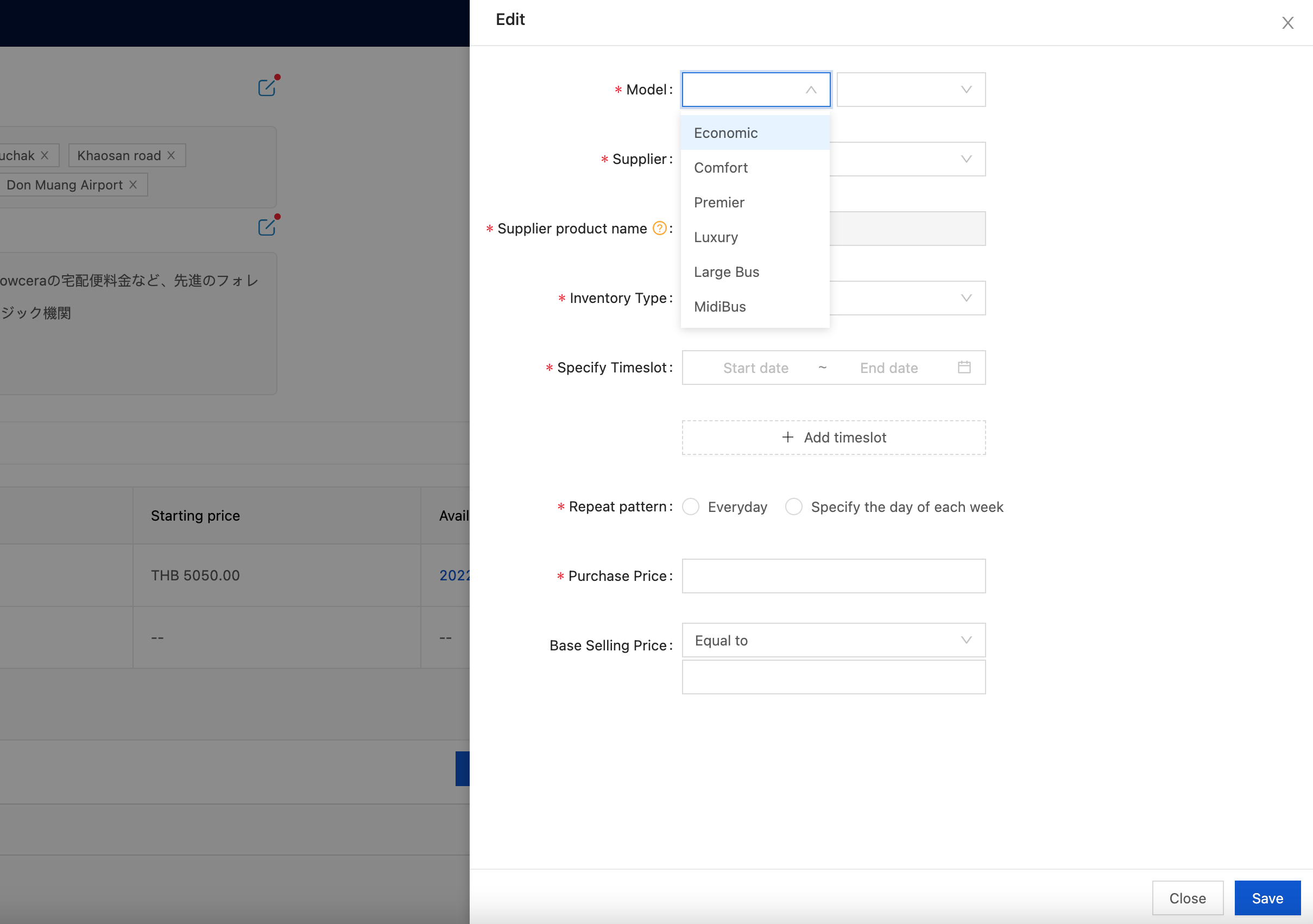1313x924 pixels.
Task: Select Specify the day of each week
Action: pos(793,507)
